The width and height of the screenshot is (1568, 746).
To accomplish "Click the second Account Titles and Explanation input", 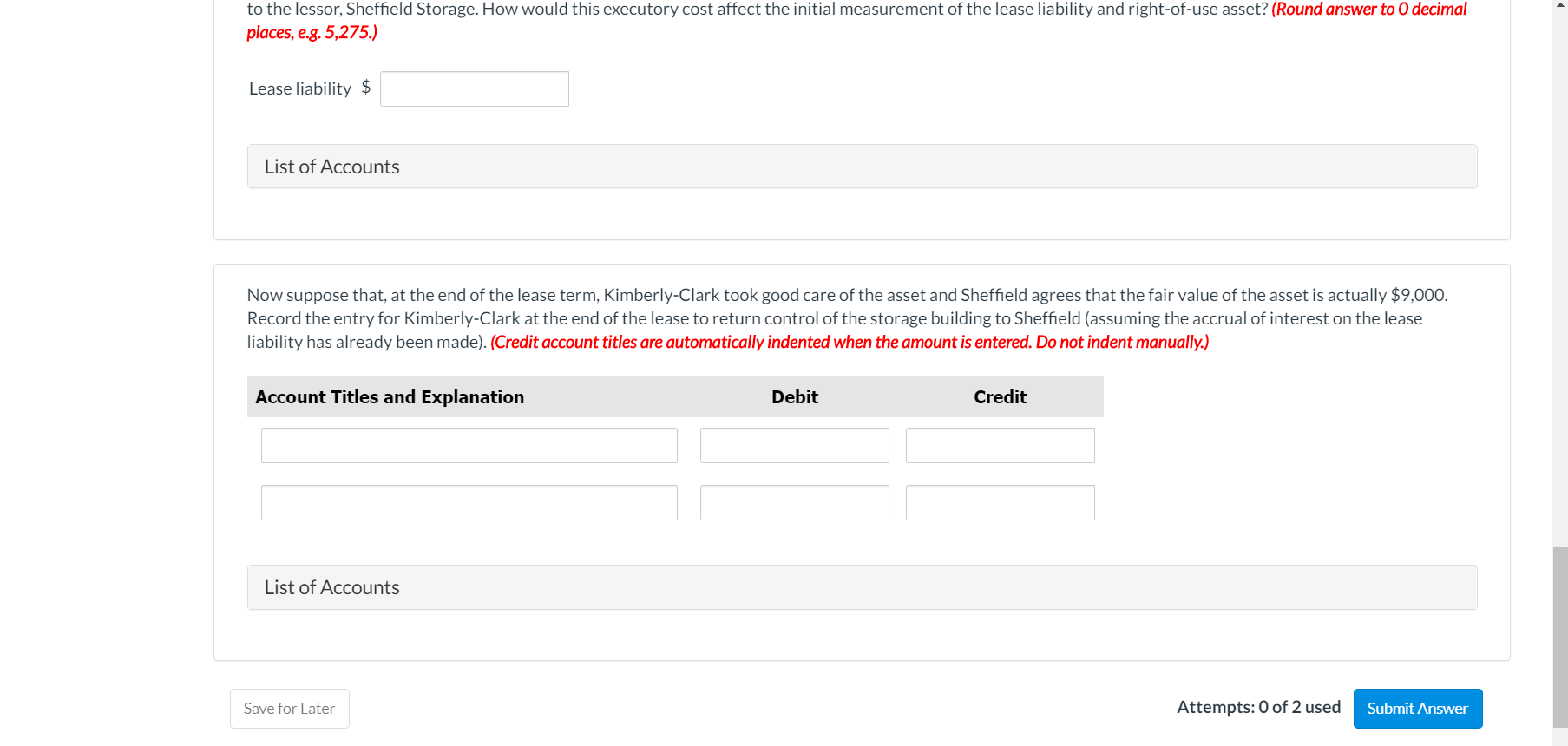I will [469, 502].
